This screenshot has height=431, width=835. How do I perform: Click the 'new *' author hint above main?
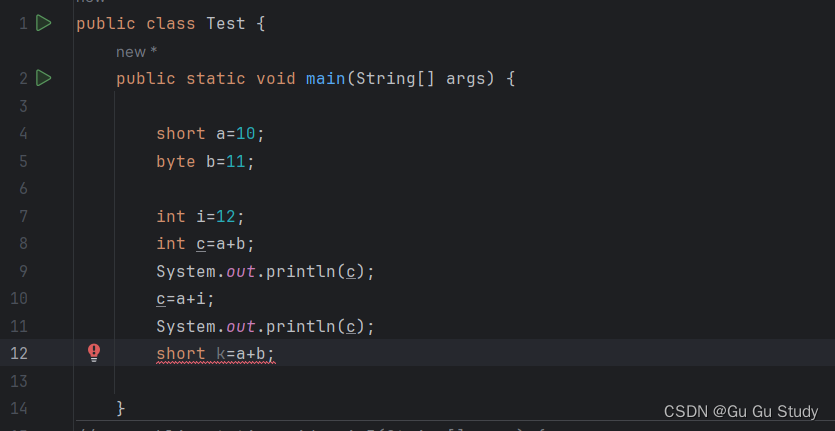tap(137, 52)
